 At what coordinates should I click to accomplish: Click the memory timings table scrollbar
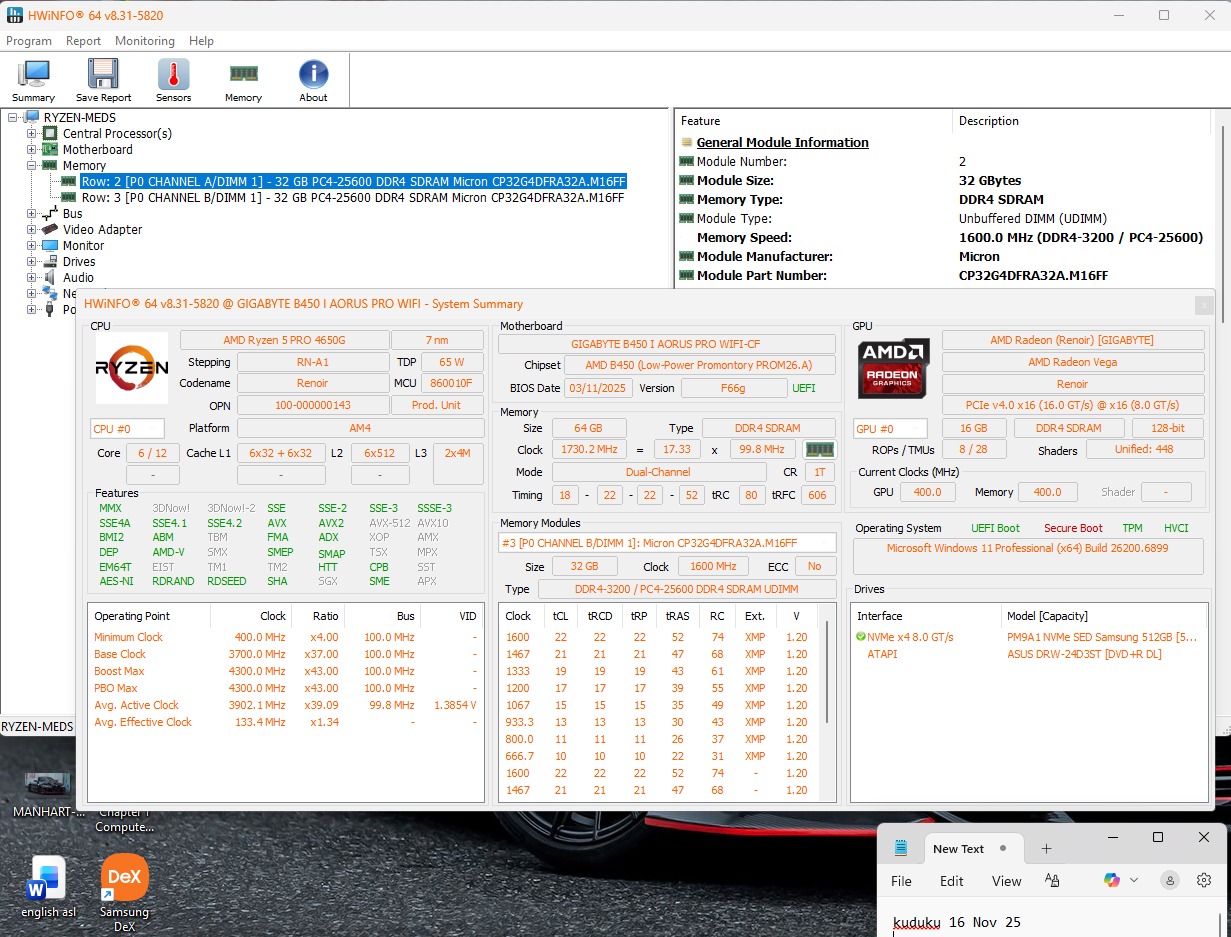(x=827, y=672)
